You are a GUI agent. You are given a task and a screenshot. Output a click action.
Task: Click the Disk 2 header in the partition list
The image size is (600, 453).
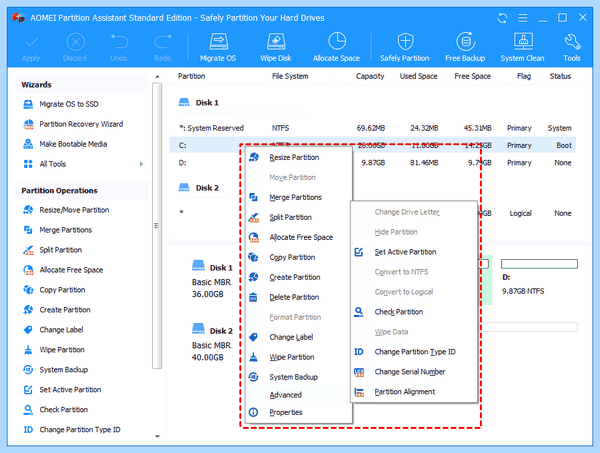(x=199, y=188)
